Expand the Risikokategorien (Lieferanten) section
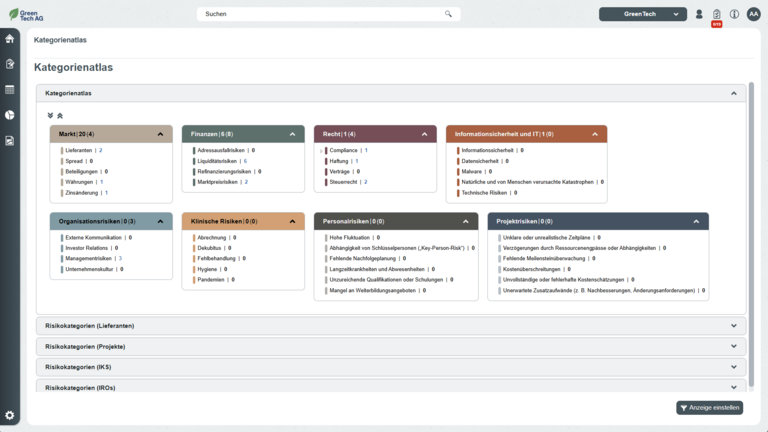Screen dimensions: 768x432 coord(733,325)
